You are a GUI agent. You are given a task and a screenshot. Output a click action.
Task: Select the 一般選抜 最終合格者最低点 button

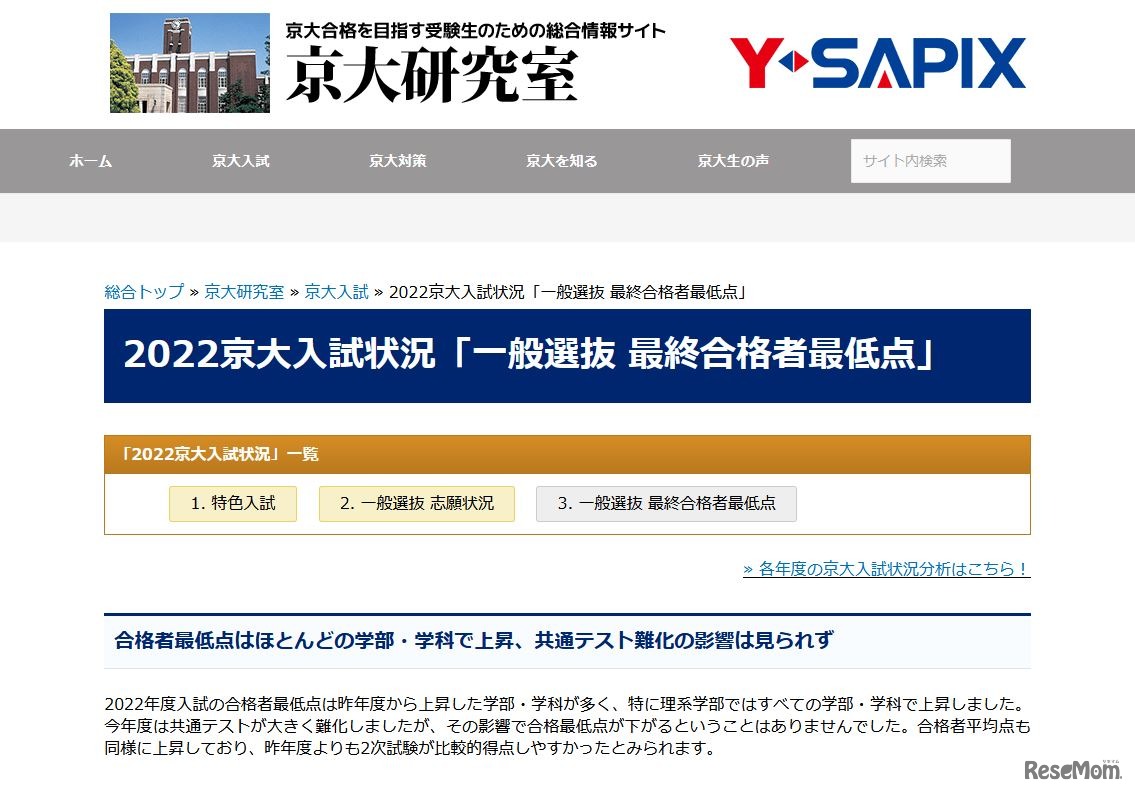[x=664, y=504]
